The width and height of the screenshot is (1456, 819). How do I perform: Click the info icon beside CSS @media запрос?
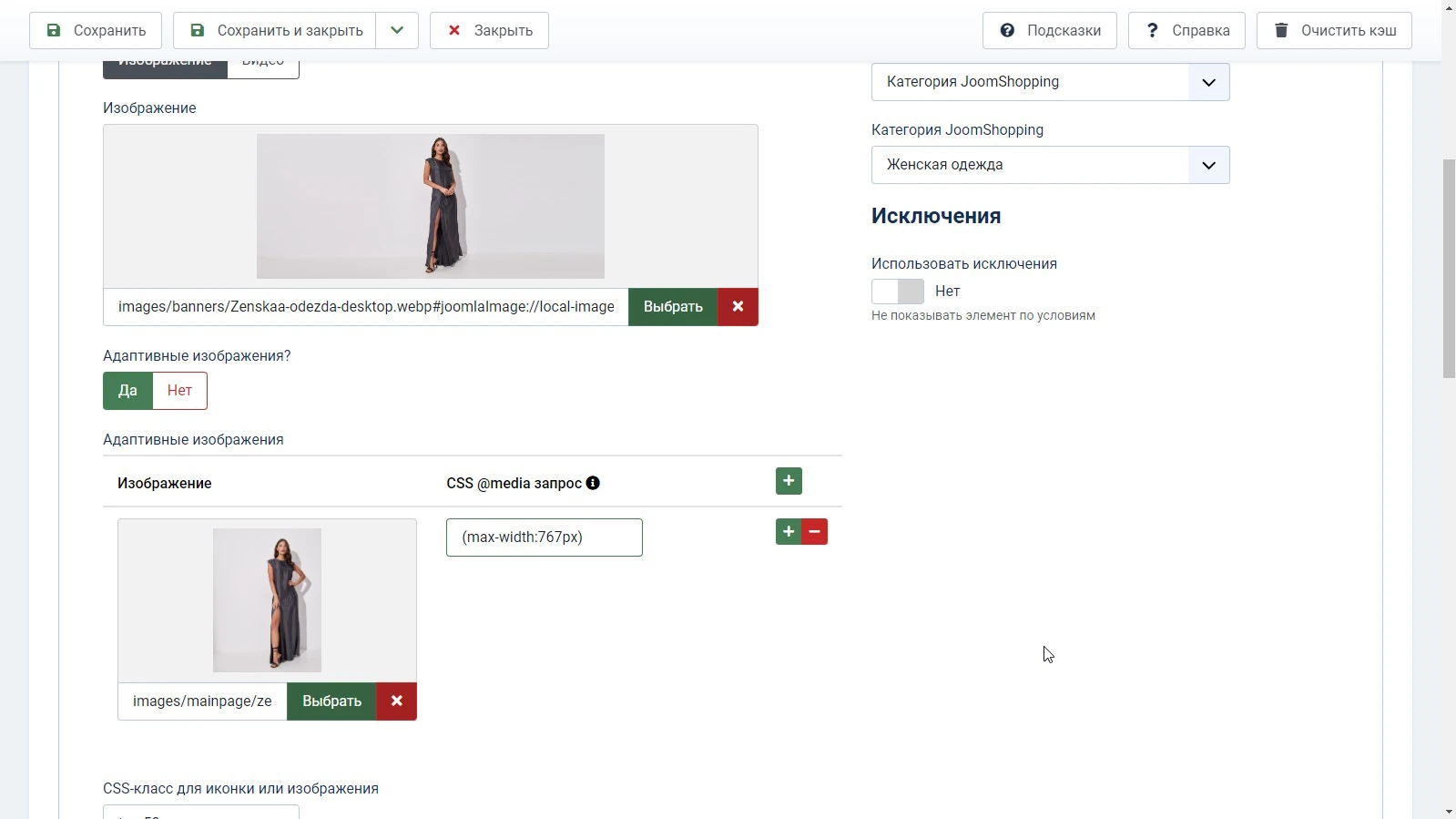[593, 483]
